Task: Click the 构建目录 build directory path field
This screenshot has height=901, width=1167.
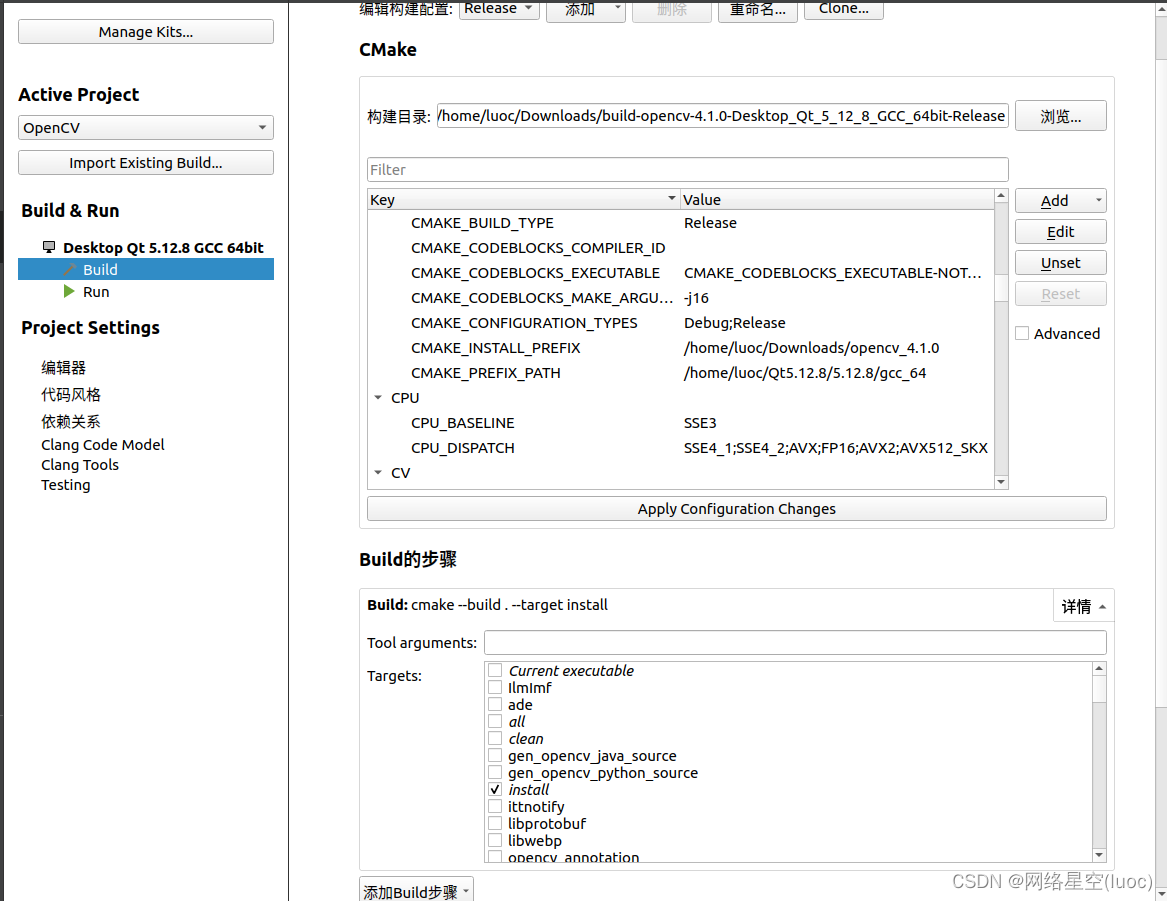Action: tap(723, 116)
